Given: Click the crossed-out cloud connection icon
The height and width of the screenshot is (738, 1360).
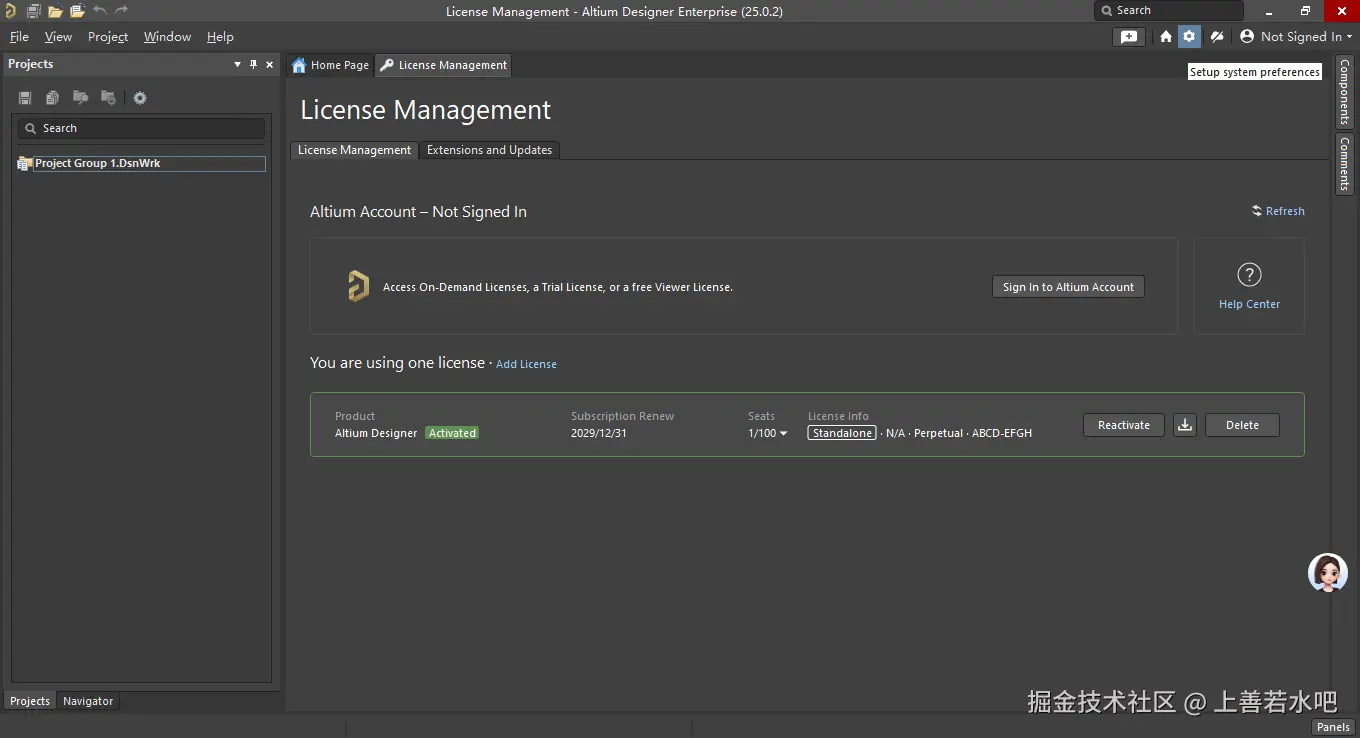Looking at the screenshot, I should 1217,37.
